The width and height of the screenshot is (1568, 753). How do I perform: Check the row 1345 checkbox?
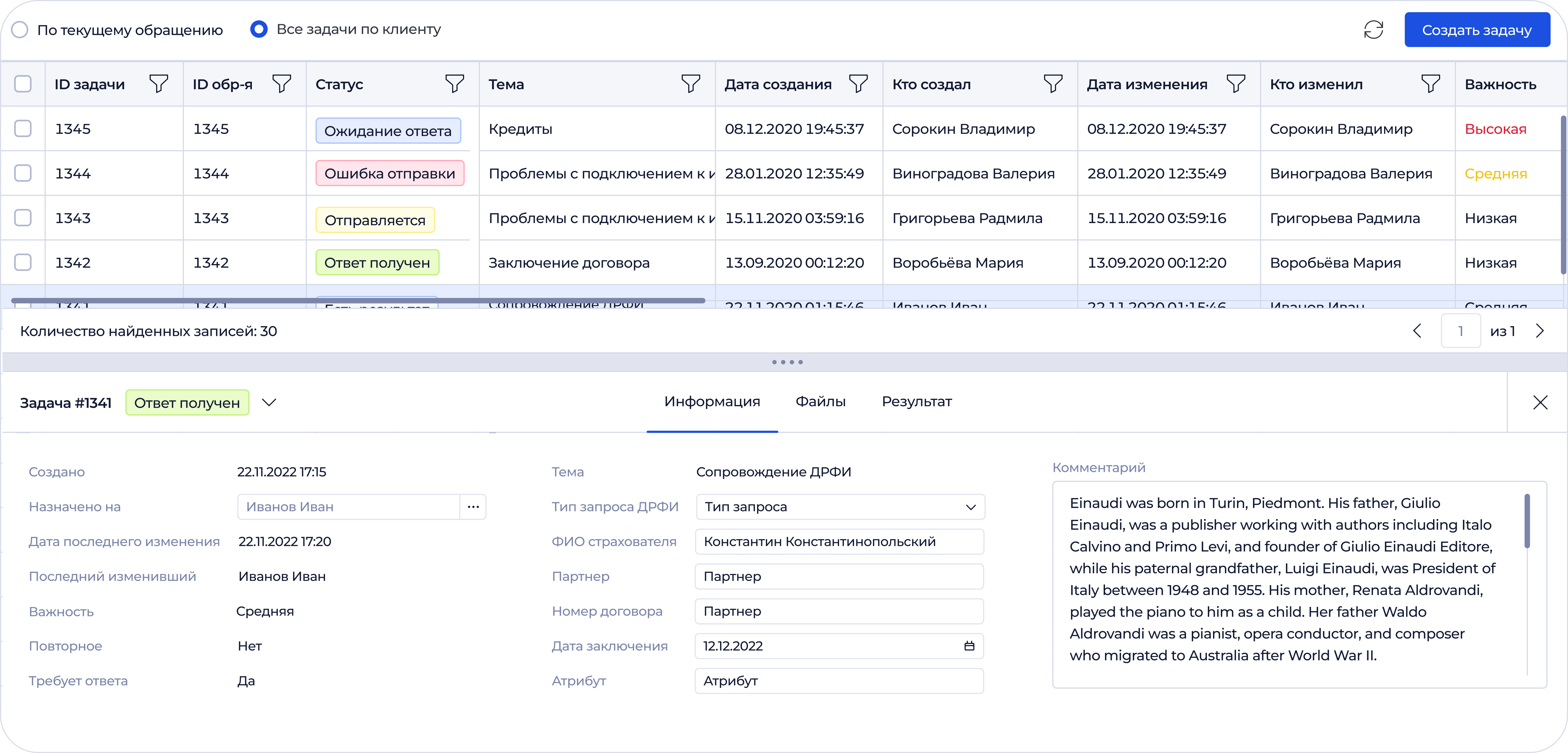pyautogui.click(x=23, y=128)
